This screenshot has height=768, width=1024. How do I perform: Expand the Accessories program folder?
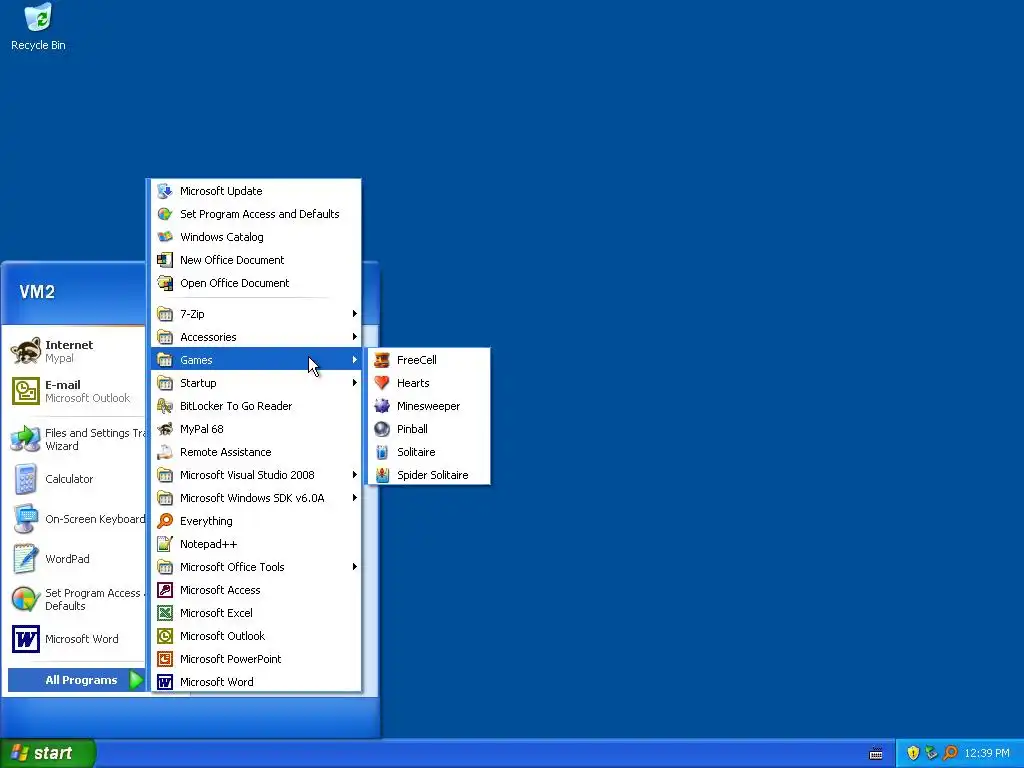point(256,337)
